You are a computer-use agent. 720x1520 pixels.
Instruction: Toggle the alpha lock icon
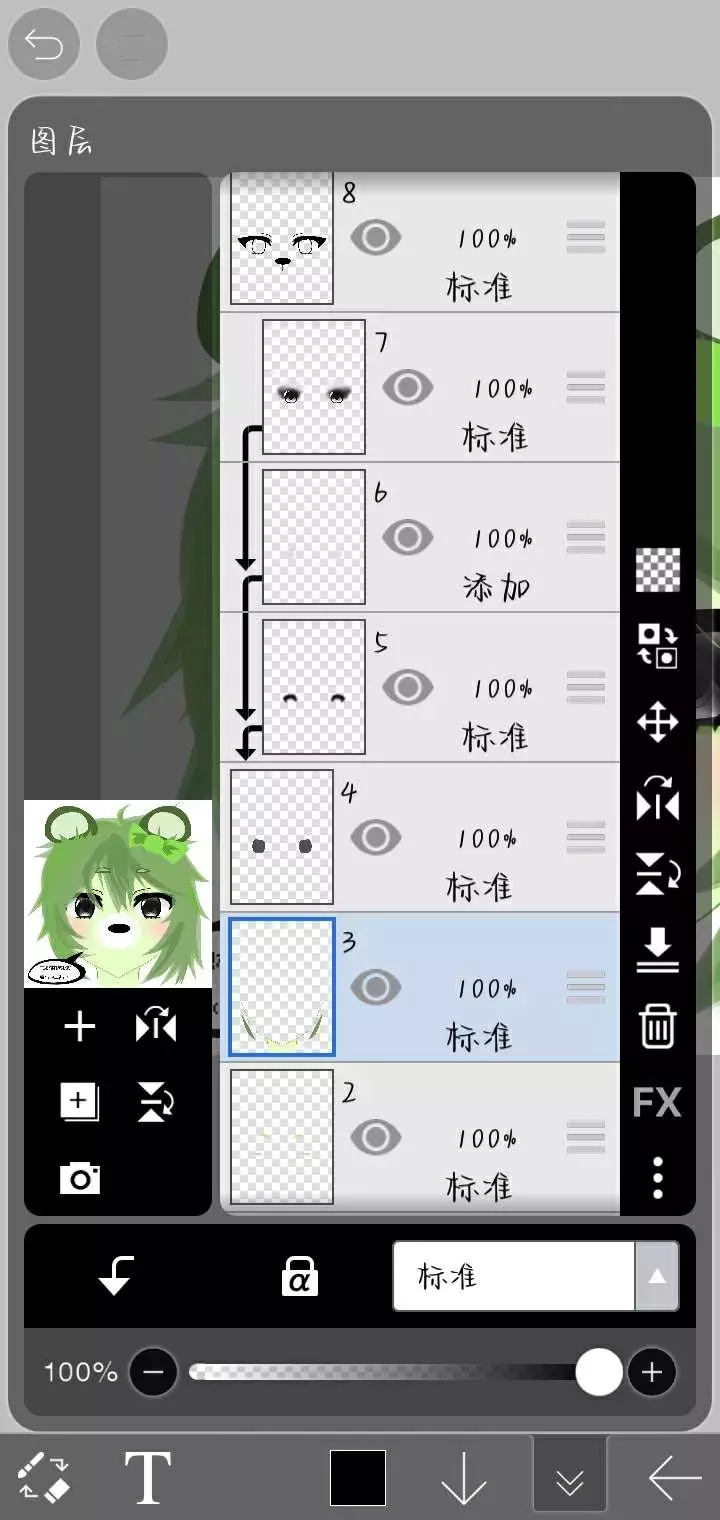pyautogui.click(x=298, y=1277)
